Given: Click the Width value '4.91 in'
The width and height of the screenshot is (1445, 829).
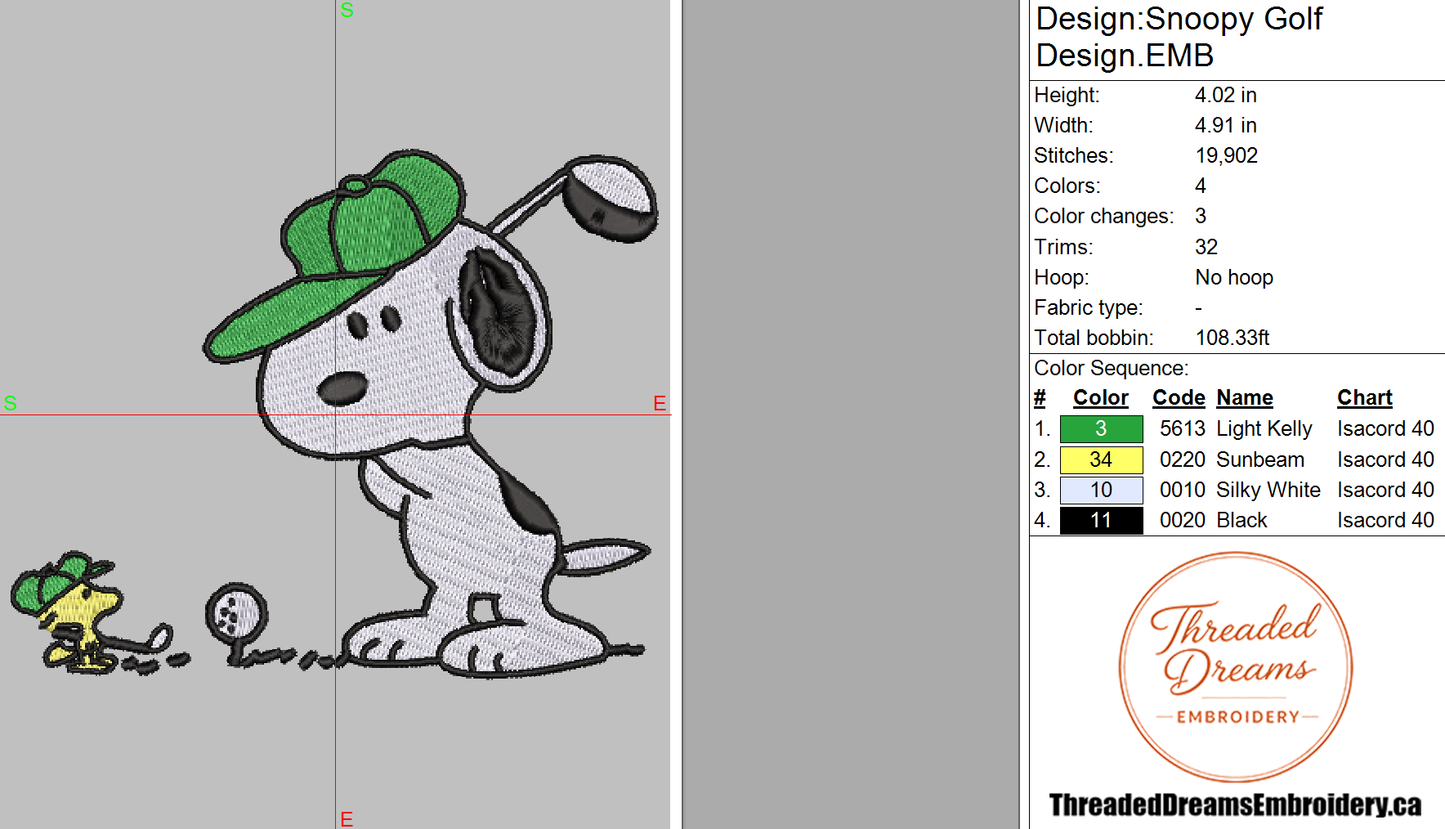Looking at the screenshot, I should [x=1226, y=125].
